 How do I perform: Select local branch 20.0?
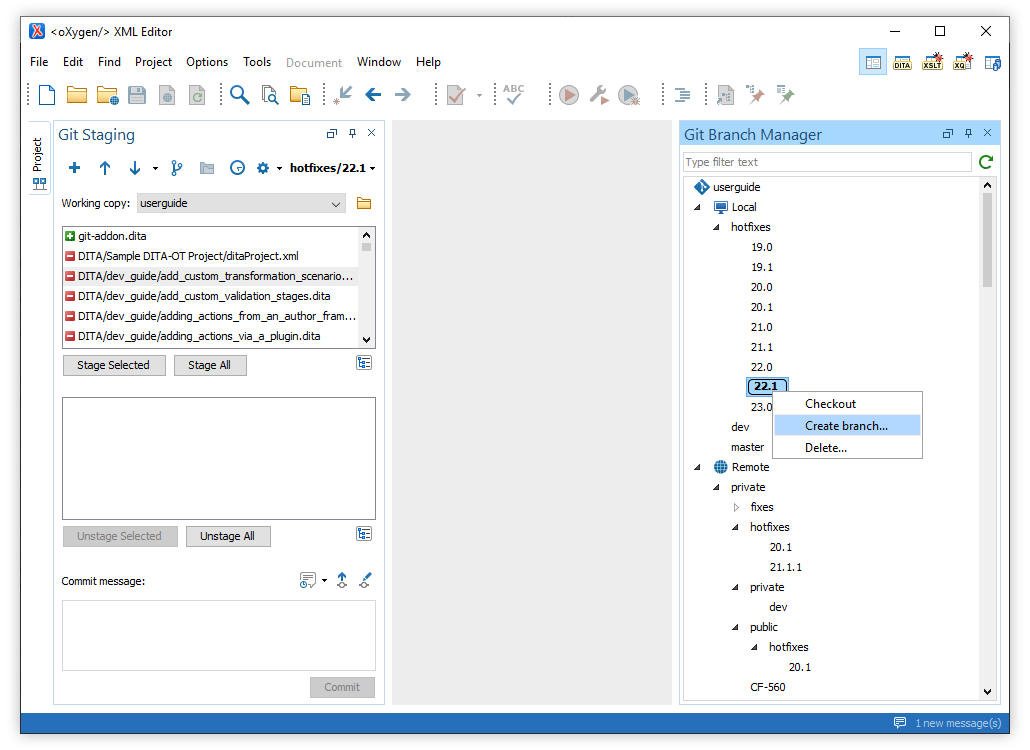point(762,287)
